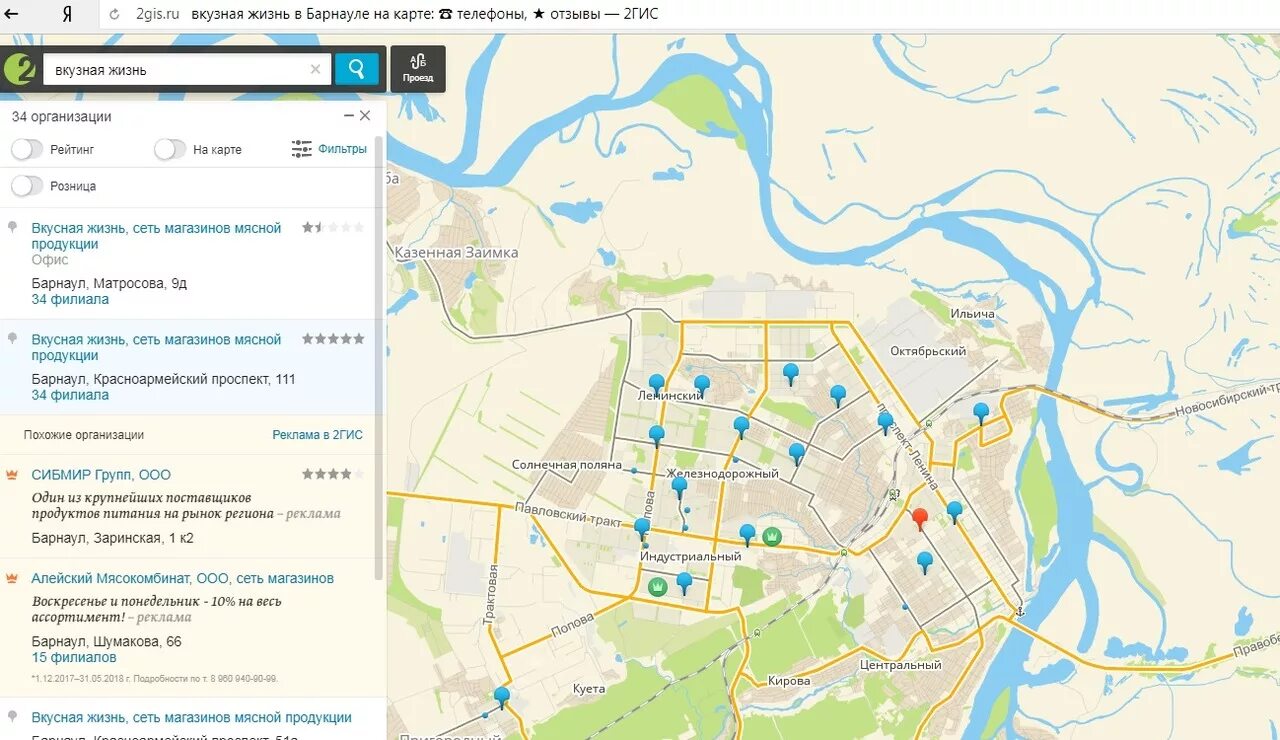The image size is (1280, 740).
Task: Click the crown icon beside СИБМИР Групп
Action: 13,474
